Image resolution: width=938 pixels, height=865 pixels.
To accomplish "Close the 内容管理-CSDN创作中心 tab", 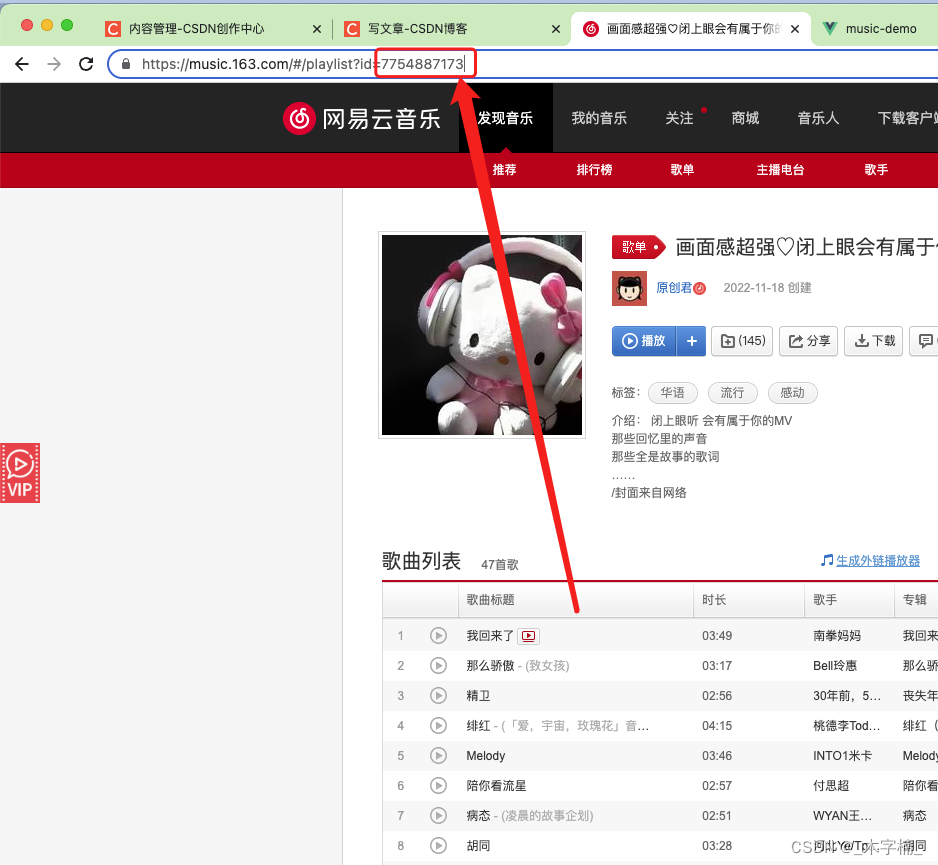I will click(317, 29).
